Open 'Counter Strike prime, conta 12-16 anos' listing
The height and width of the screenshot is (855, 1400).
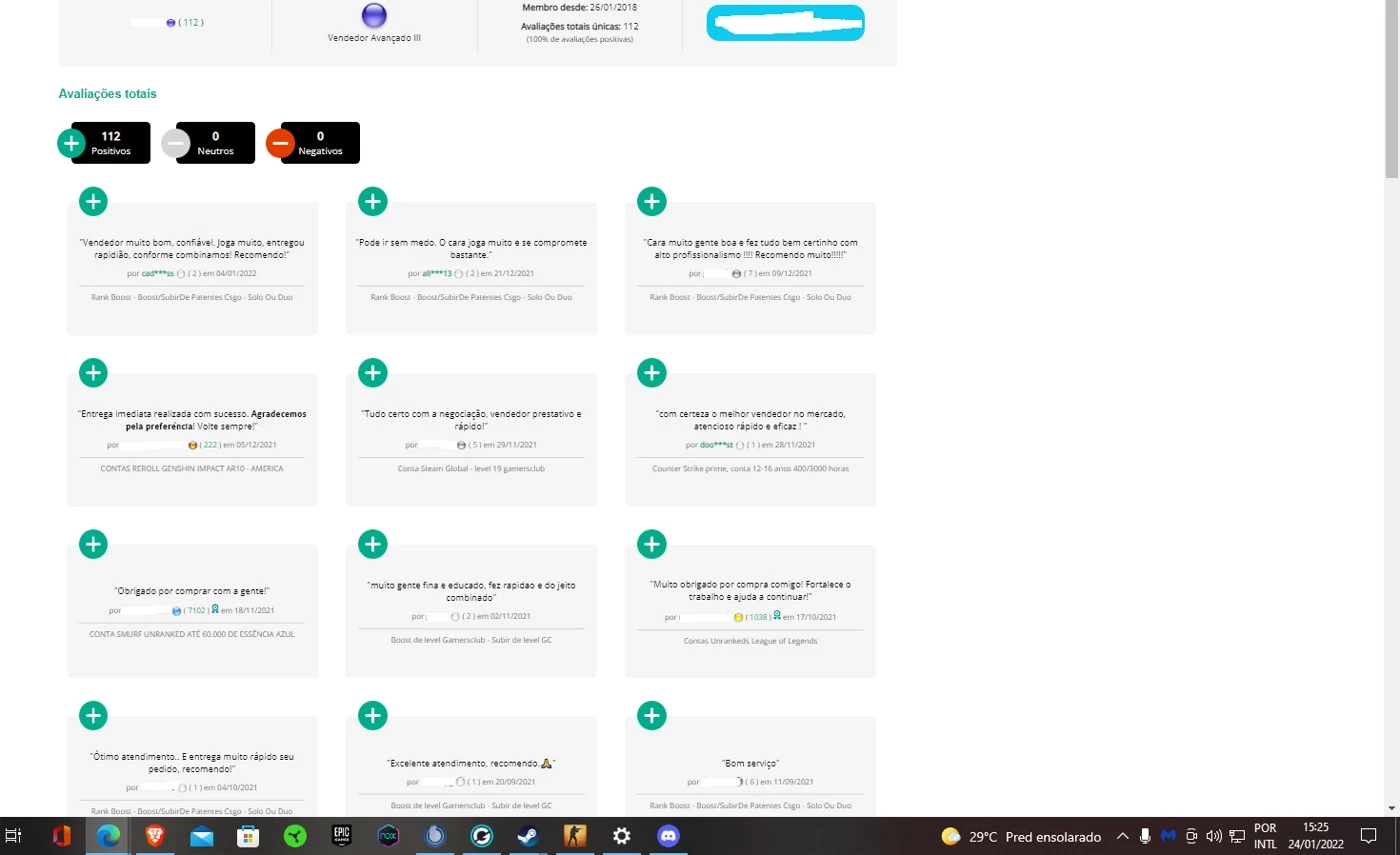[750, 468]
